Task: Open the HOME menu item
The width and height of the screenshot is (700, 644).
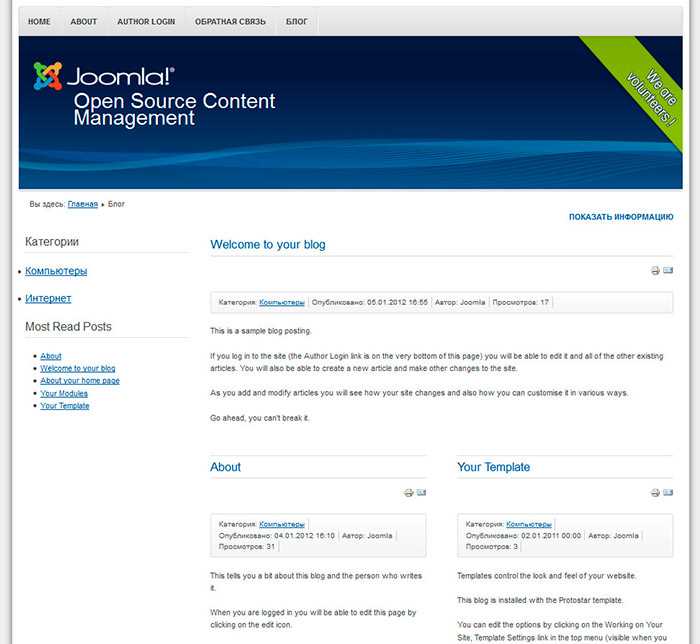Action: tap(39, 21)
